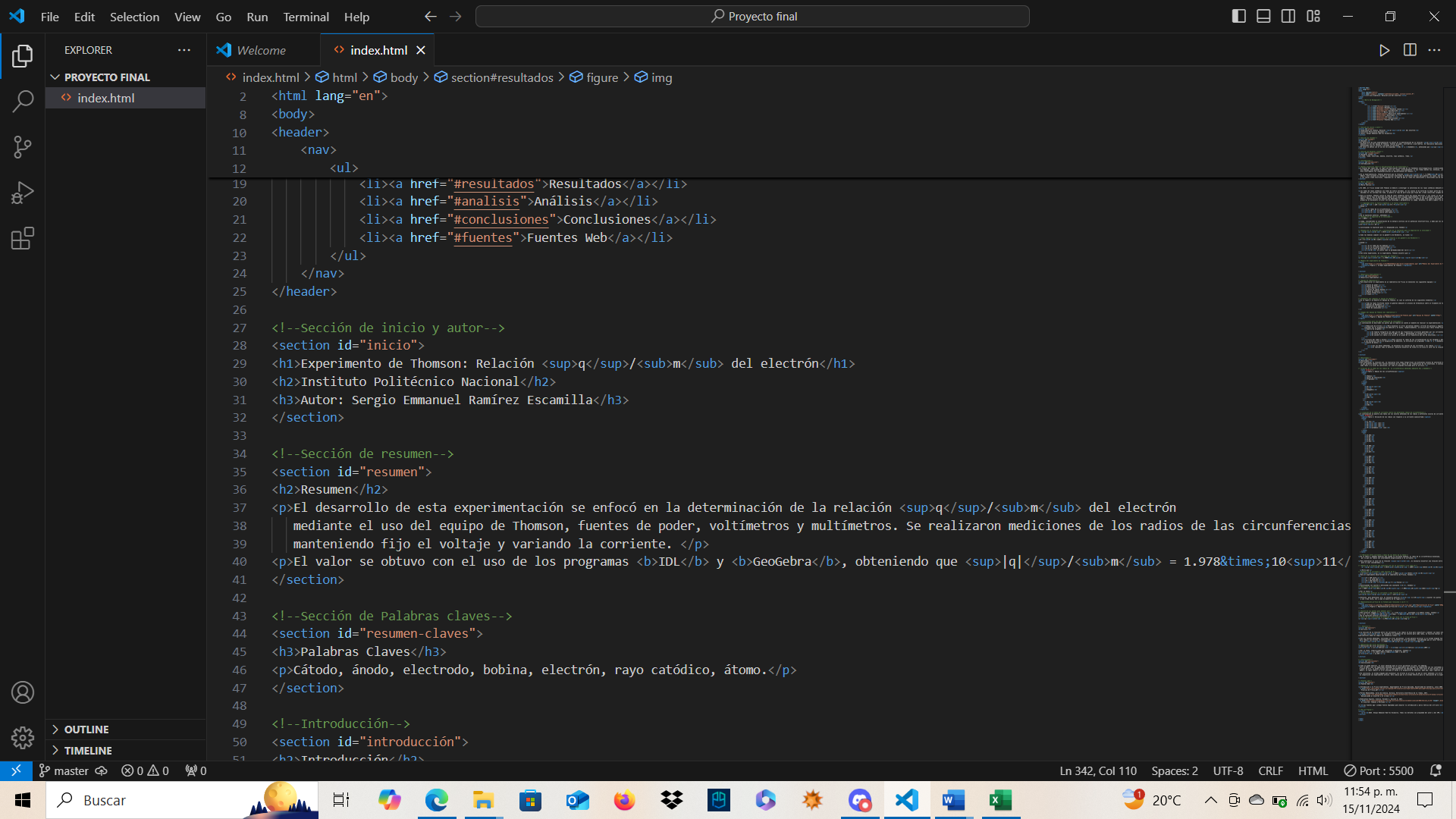Open the Search panel in activity bar

tap(23, 101)
